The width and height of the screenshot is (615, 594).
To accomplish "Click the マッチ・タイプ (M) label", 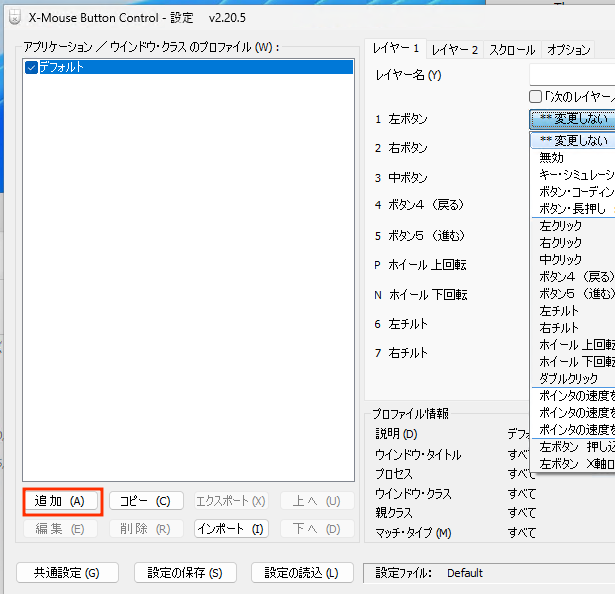I will pyautogui.click(x=413, y=533).
